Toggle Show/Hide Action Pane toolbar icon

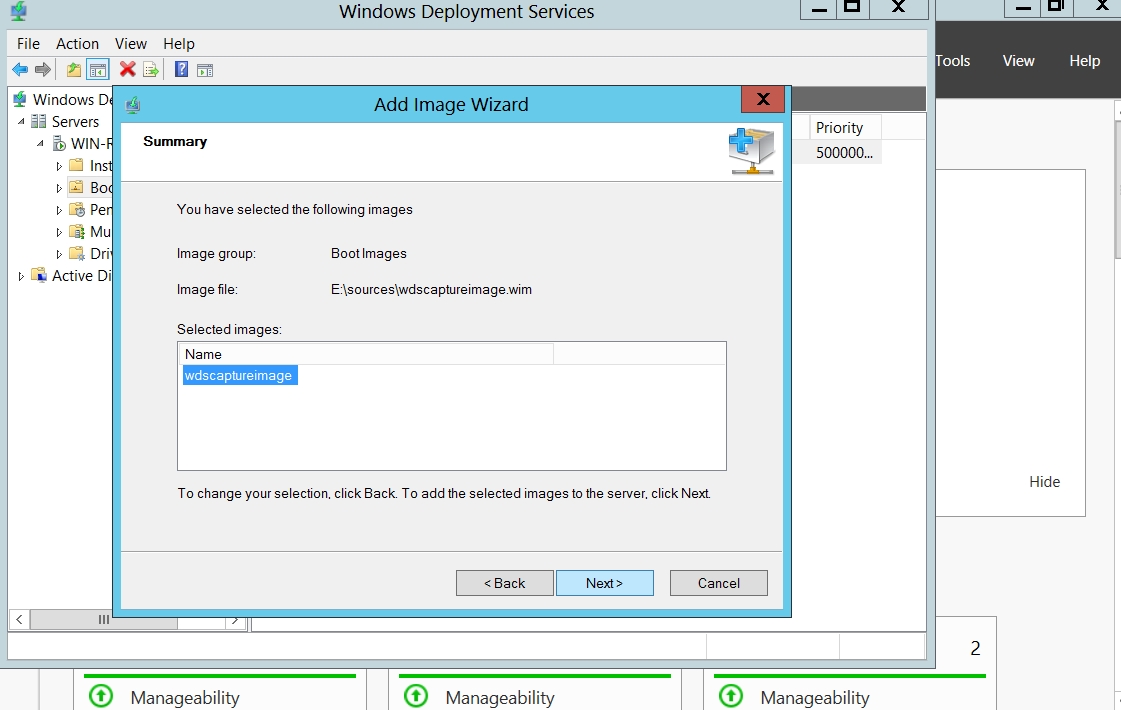pyautogui.click(x=204, y=69)
